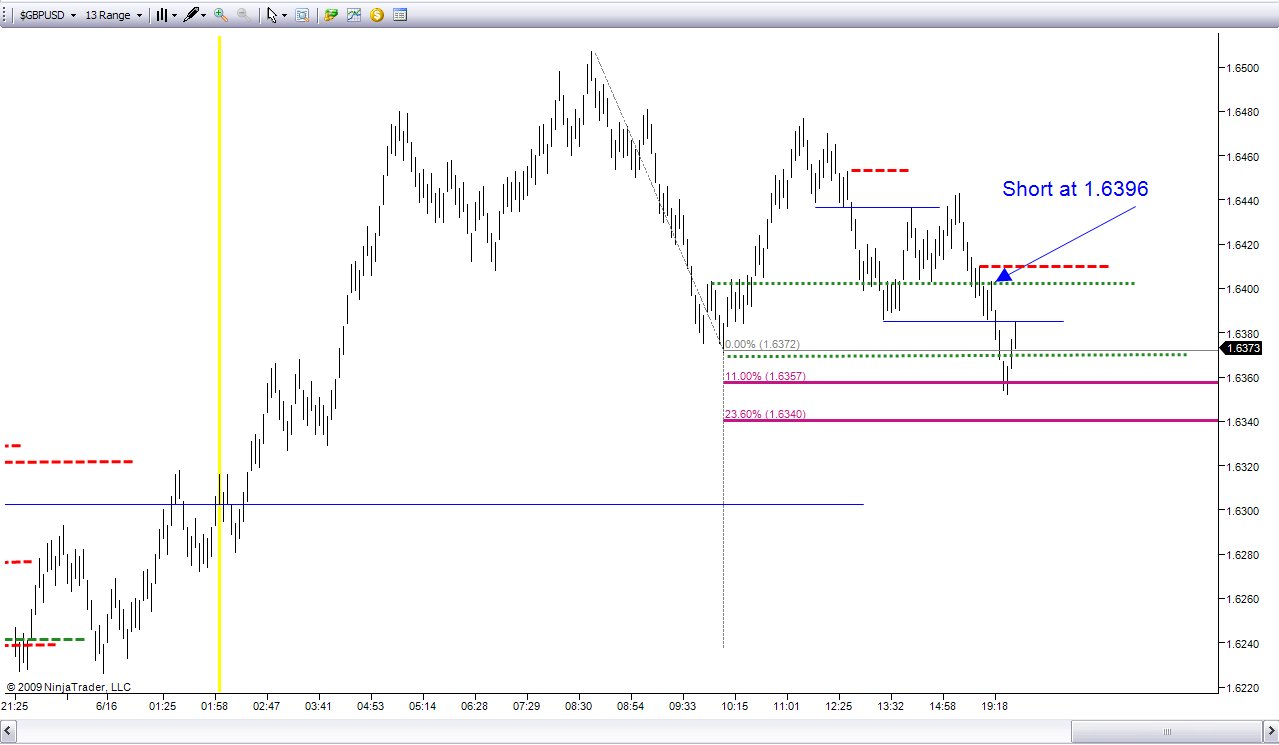Click the current price marker 1.6373
The height and width of the screenshot is (745, 1279).
click(1242, 348)
